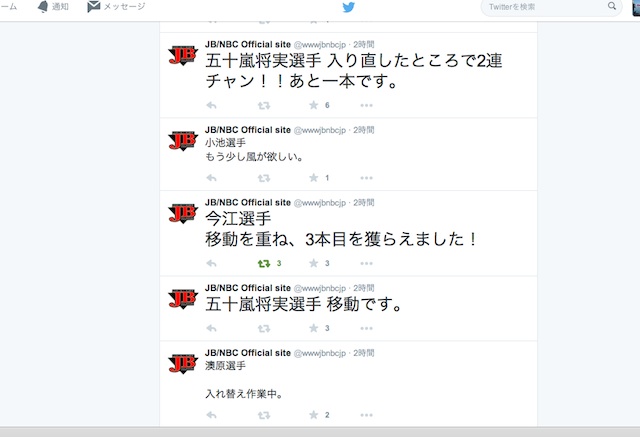Viewport: 640px width, 437px height.
Task: Retweet the 五十嵐将実選手 移動です tweet
Action: click(264, 328)
